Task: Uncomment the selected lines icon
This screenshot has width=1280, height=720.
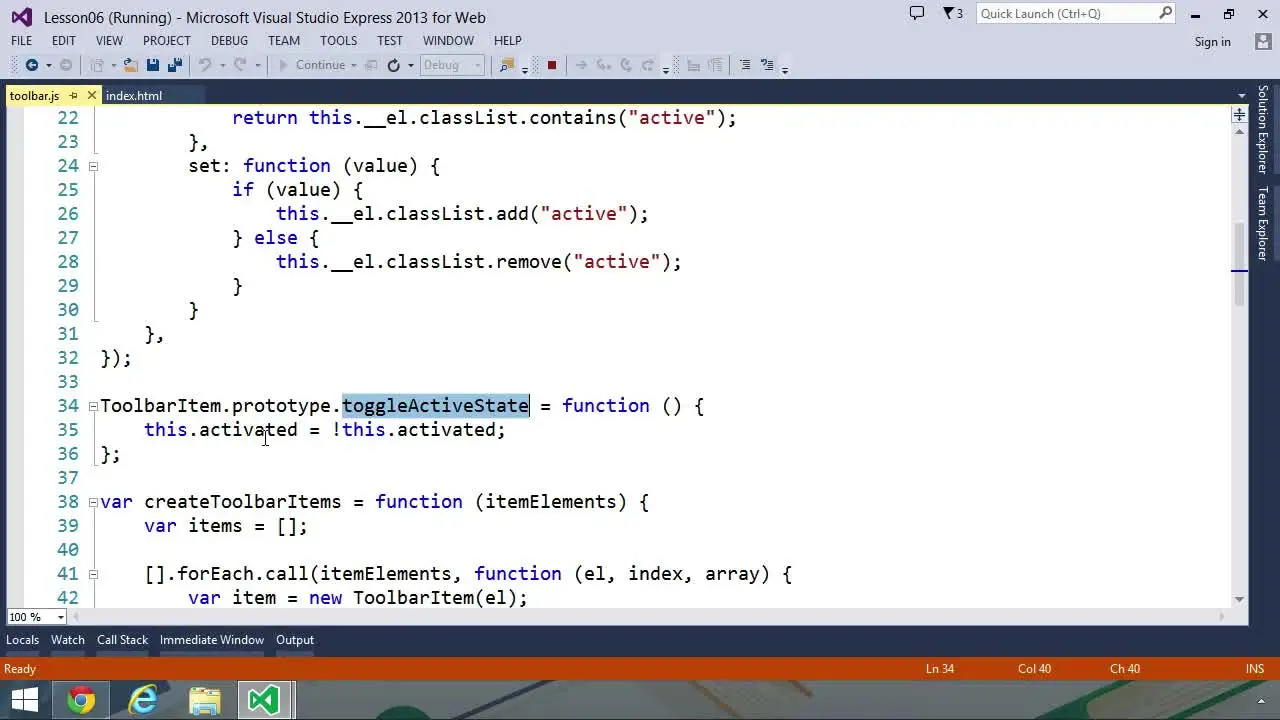Action: point(767,65)
